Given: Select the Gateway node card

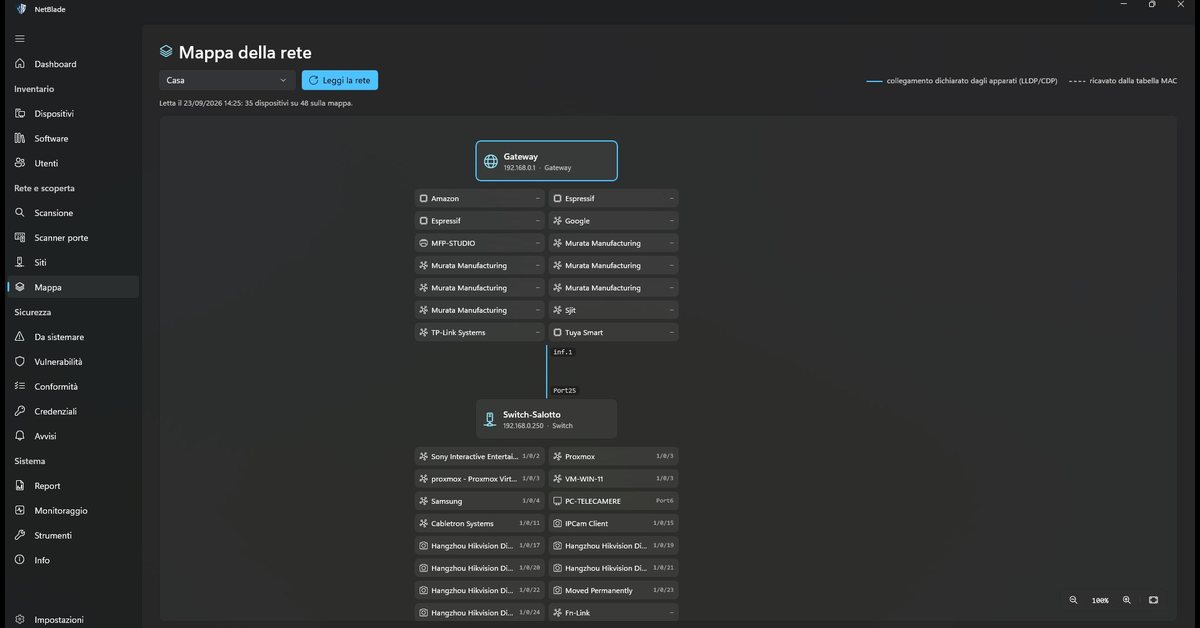Looking at the screenshot, I should (546, 161).
